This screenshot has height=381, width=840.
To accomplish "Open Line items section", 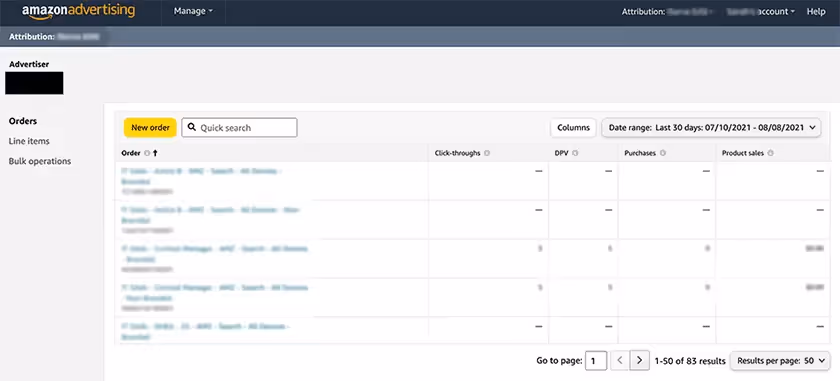I will point(29,141).
